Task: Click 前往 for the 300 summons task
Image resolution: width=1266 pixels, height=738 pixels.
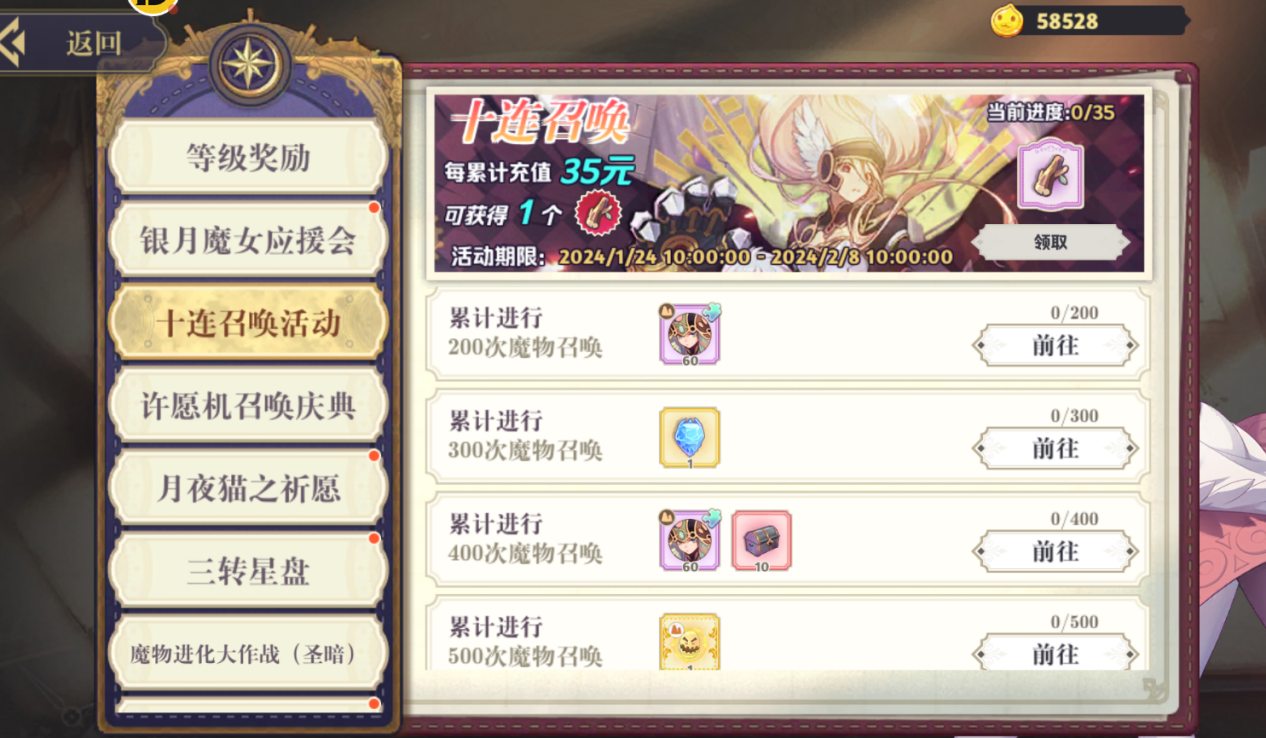Action: 1055,449
